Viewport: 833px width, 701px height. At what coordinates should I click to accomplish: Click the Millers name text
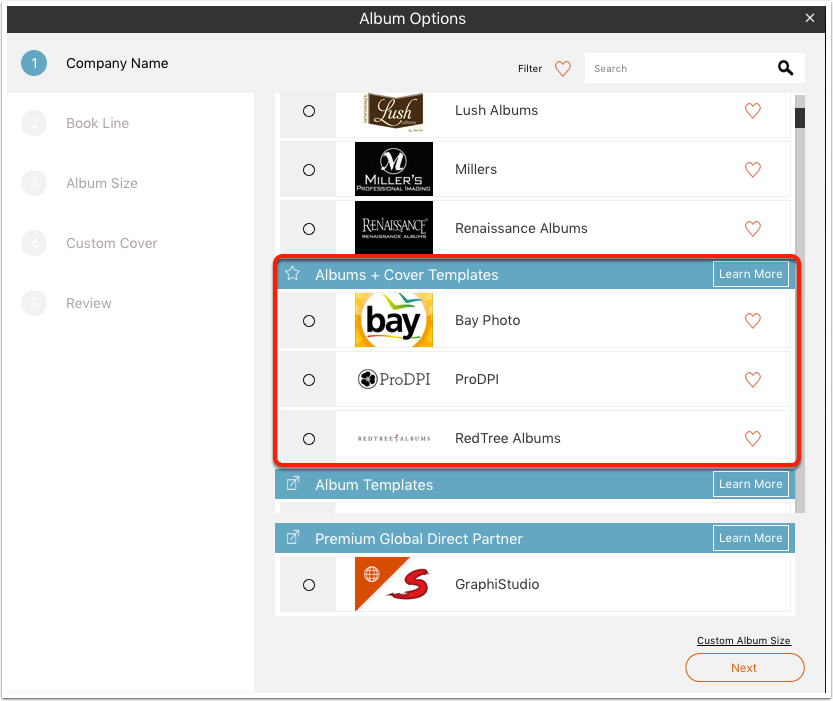pos(476,169)
